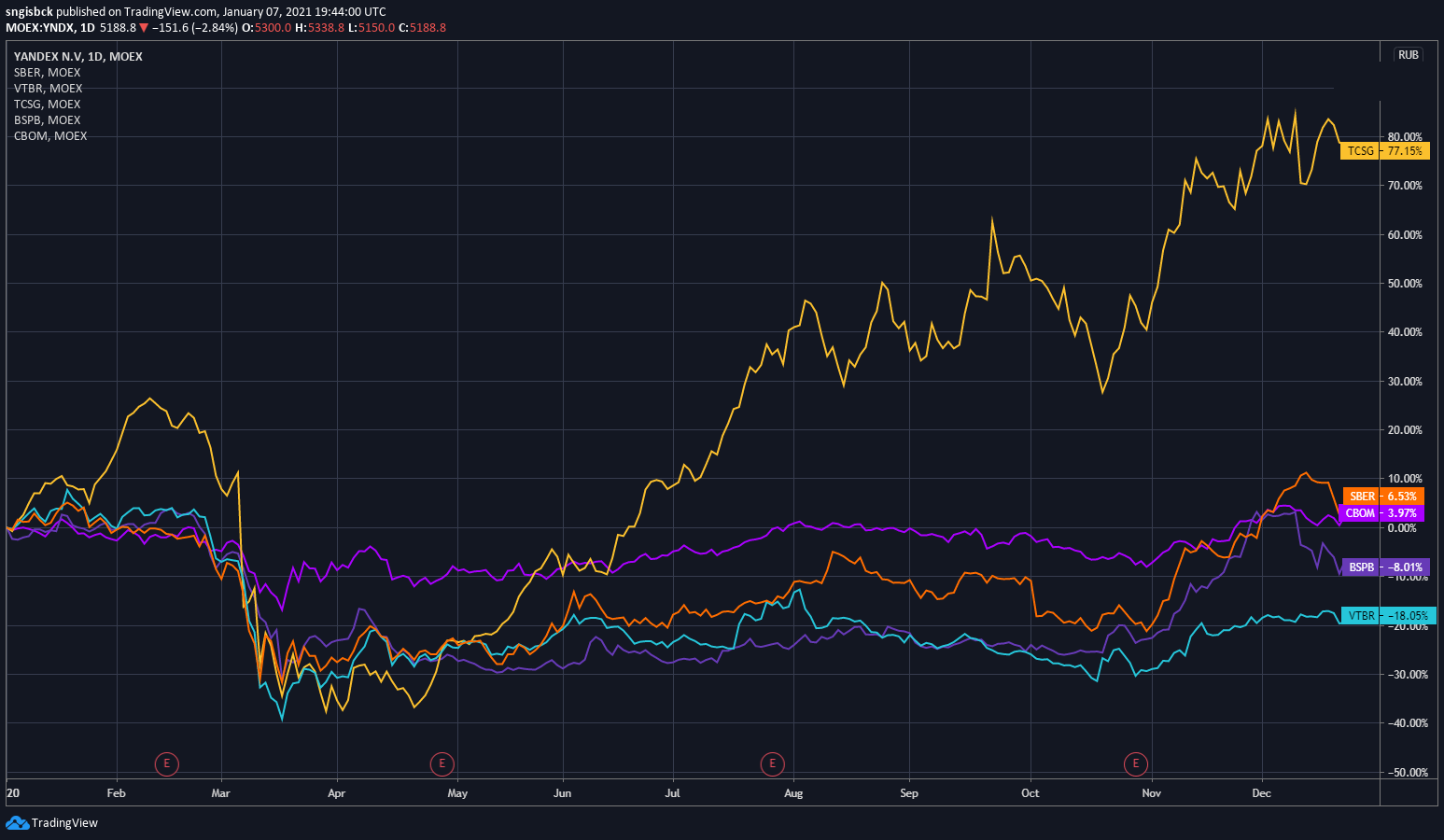The width and height of the screenshot is (1444, 840).
Task: Click the 20.00% price axis label
Action: pos(1405,430)
